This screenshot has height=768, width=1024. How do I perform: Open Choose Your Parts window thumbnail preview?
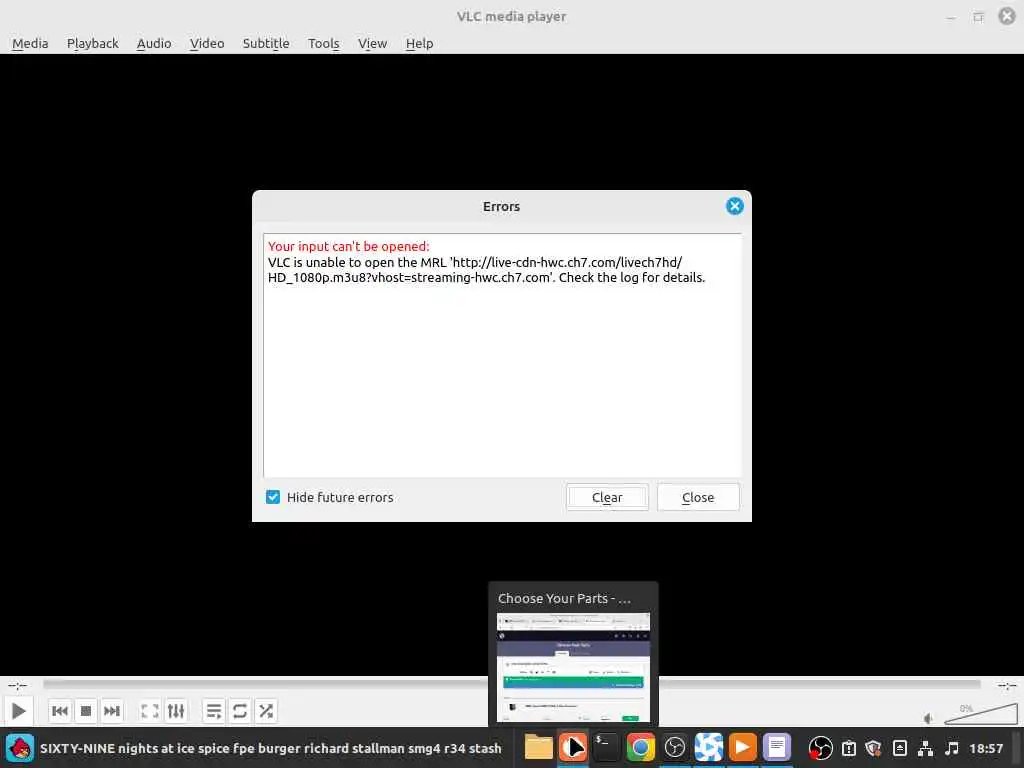[573, 667]
